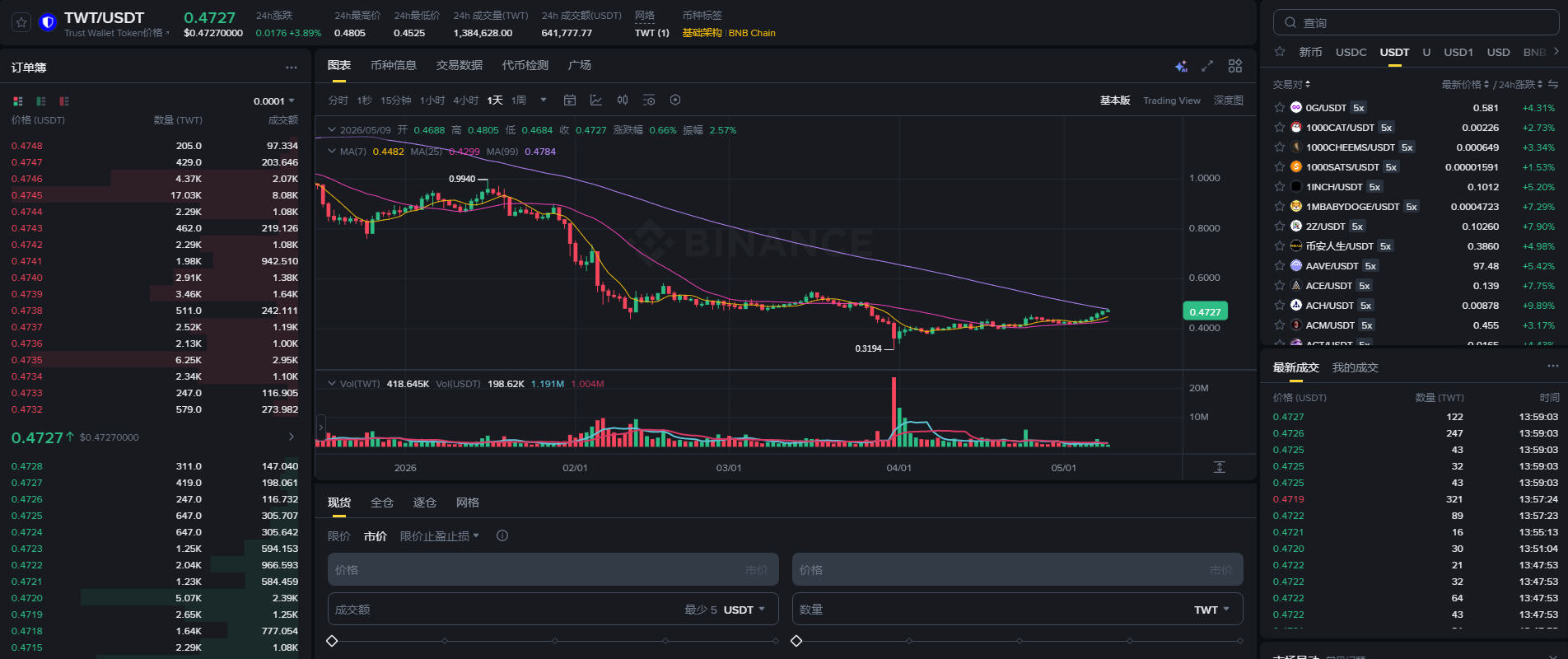Favorite the AAVE/USDT pair
Image resolution: width=1568 pixels, height=659 pixels.
pyautogui.click(x=1280, y=266)
